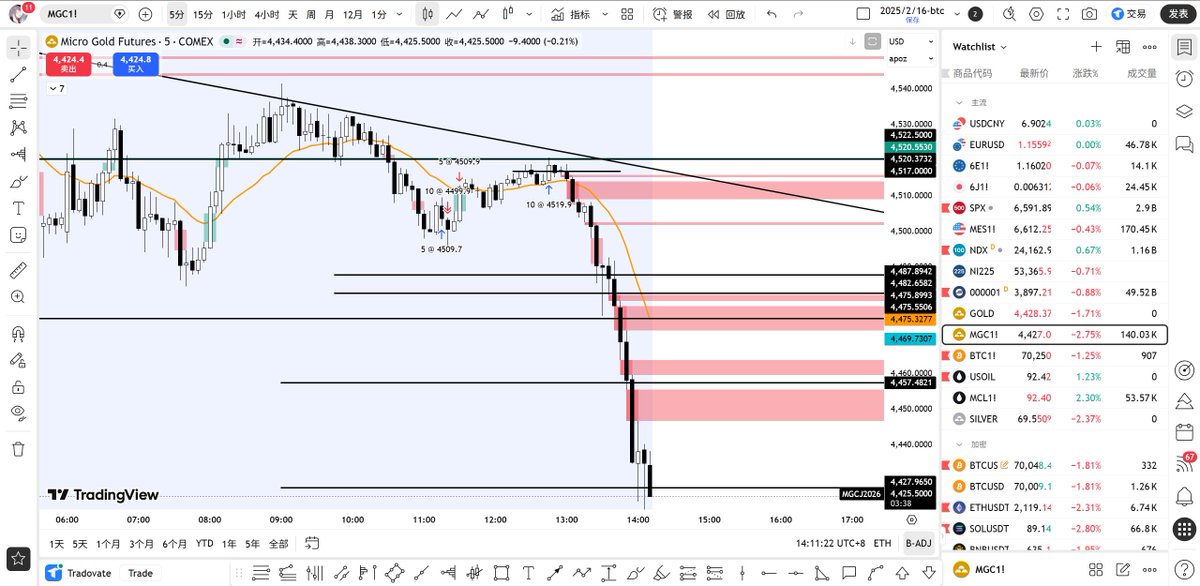The height and width of the screenshot is (586, 1200).
Task: Take a chart snapshot with camera icon
Action: [1089, 14]
